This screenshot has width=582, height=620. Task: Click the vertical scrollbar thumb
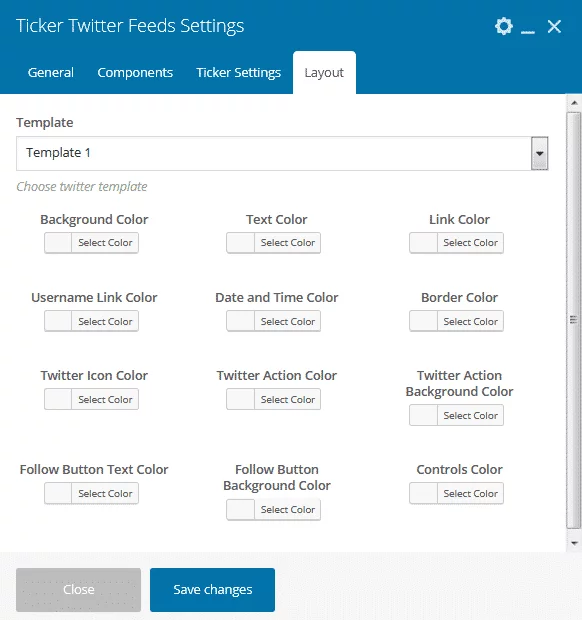tap(573, 320)
